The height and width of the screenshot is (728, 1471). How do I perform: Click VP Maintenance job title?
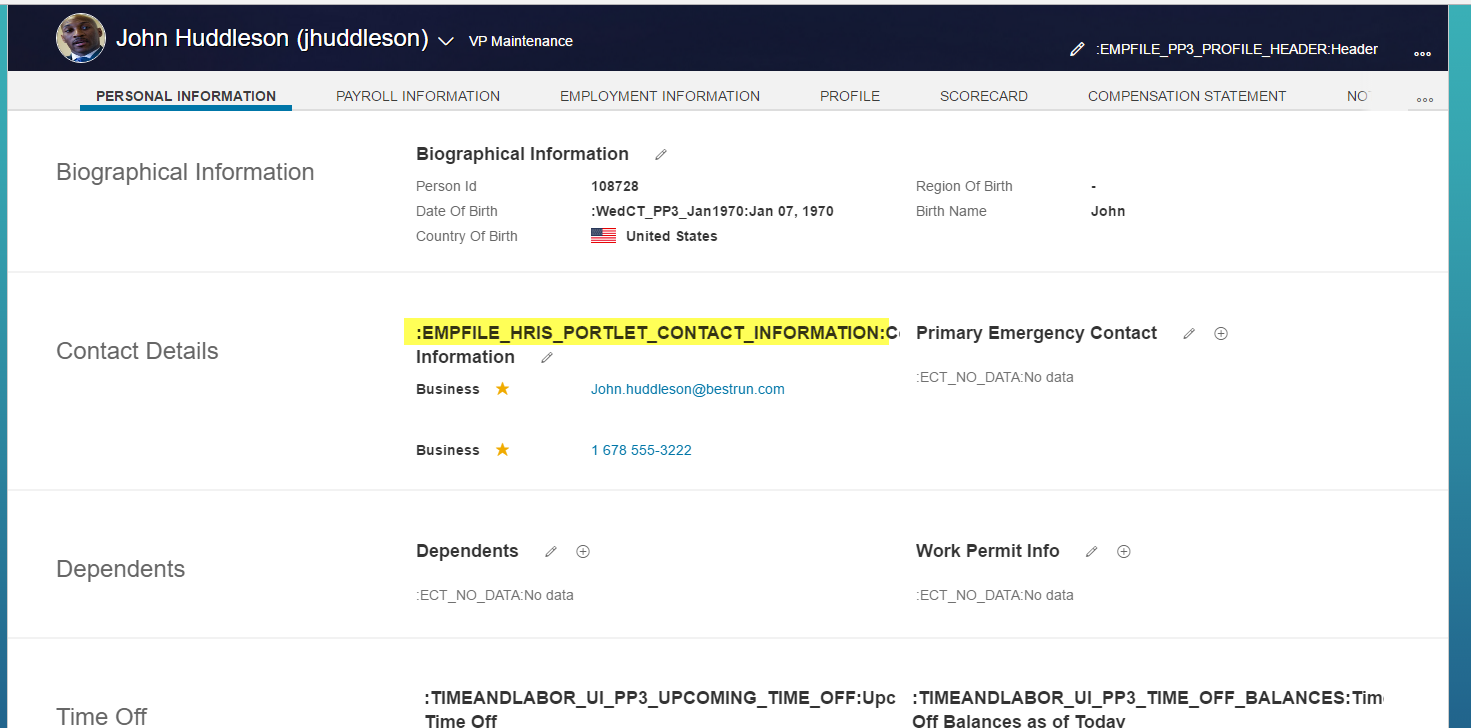[521, 41]
